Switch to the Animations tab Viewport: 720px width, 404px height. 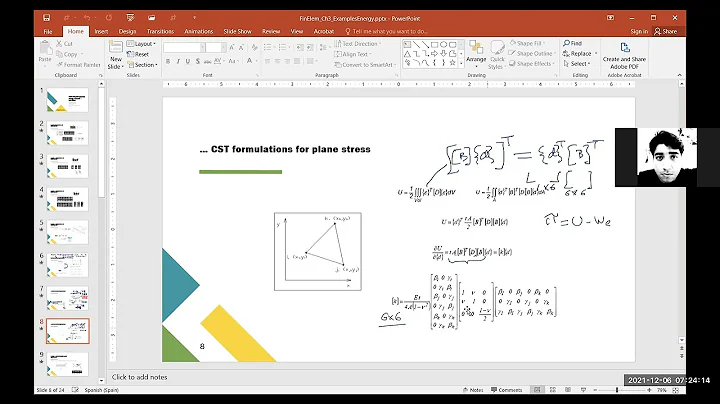[199, 31]
